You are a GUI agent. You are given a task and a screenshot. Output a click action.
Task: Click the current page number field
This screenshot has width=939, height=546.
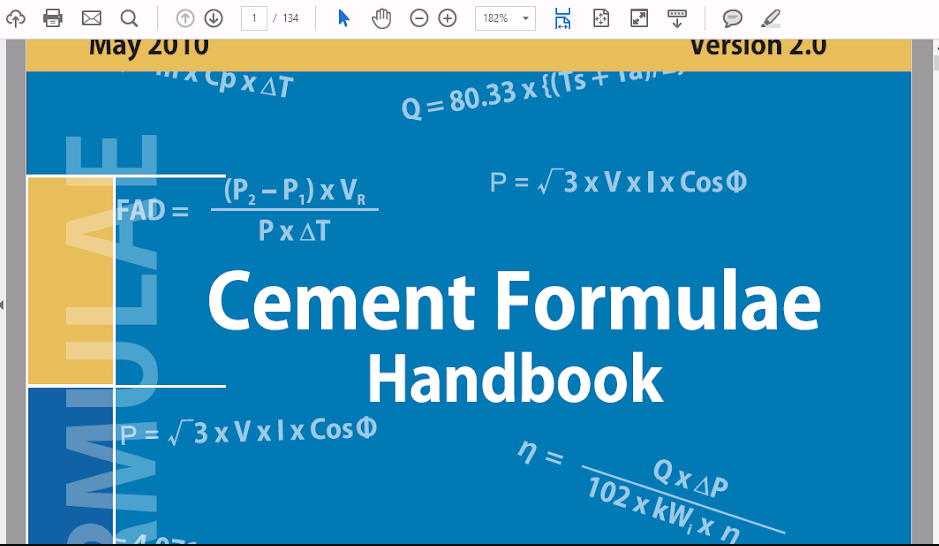tap(254, 18)
